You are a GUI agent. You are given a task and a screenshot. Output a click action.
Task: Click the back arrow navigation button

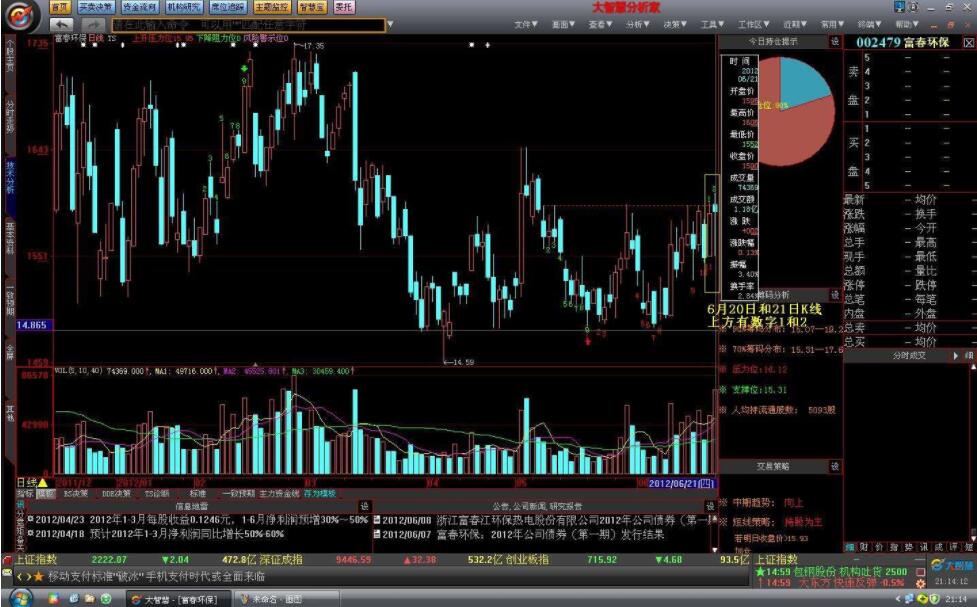tap(61, 24)
